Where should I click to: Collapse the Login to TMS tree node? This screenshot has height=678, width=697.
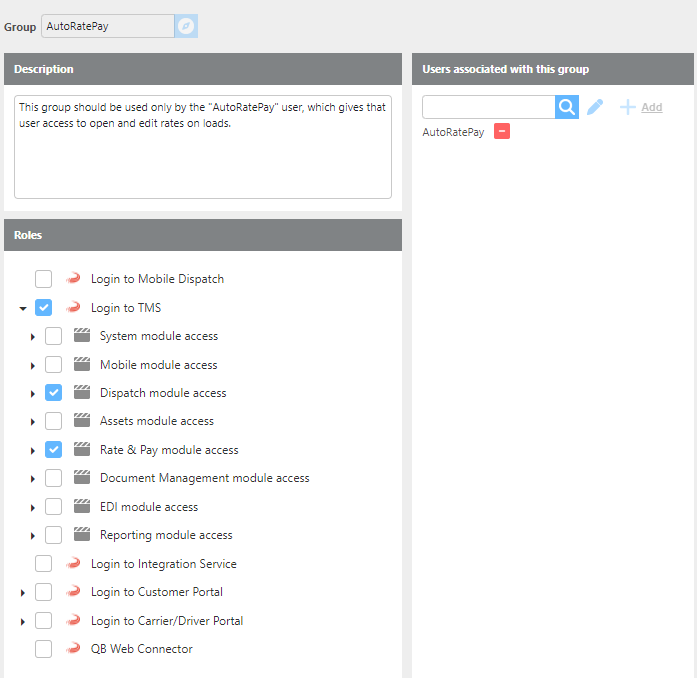tap(23, 309)
